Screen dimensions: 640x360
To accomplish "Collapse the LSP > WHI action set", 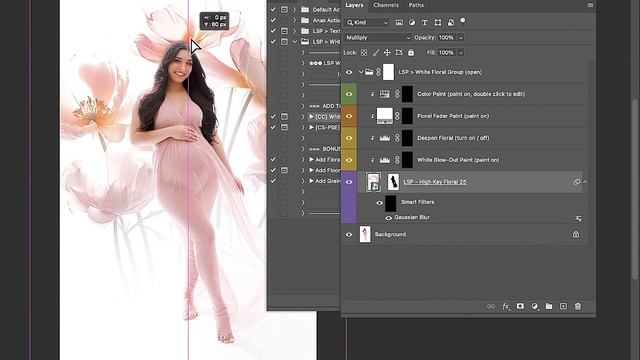I will pyautogui.click(x=294, y=42).
